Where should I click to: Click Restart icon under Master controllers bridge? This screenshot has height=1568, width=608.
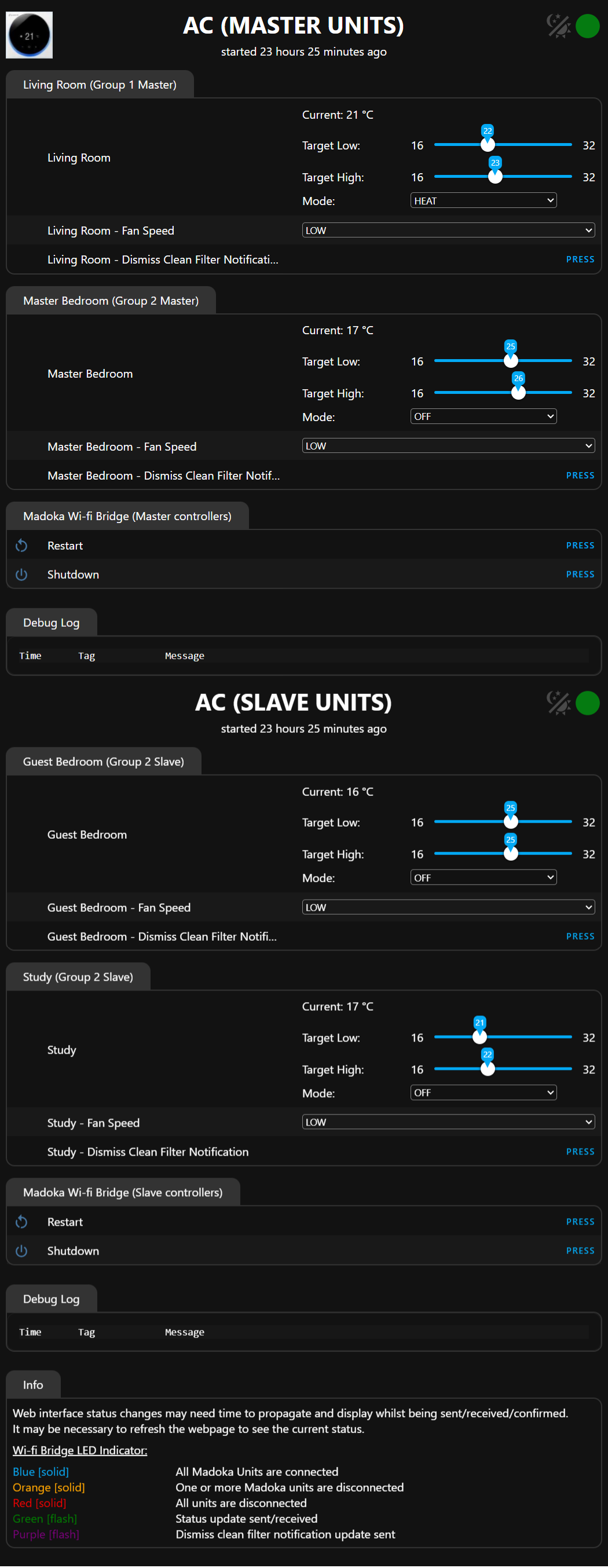click(x=21, y=546)
